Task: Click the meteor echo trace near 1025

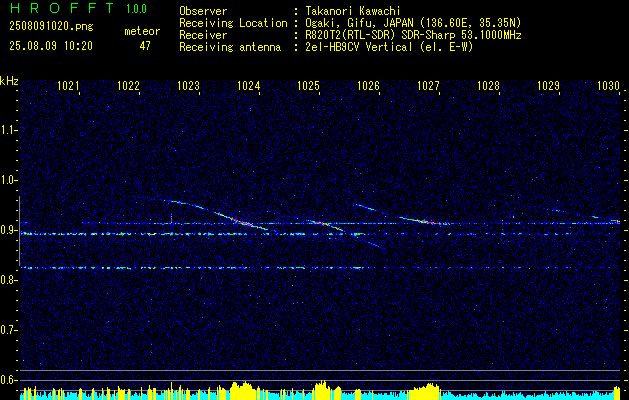Action: click(x=327, y=224)
